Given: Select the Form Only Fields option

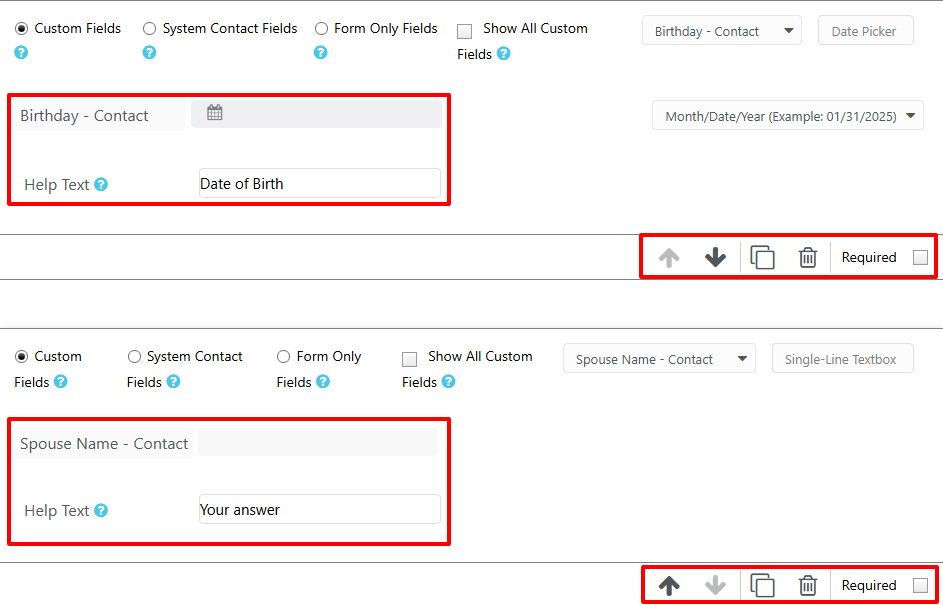Looking at the screenshot, I should pos(321,28).
